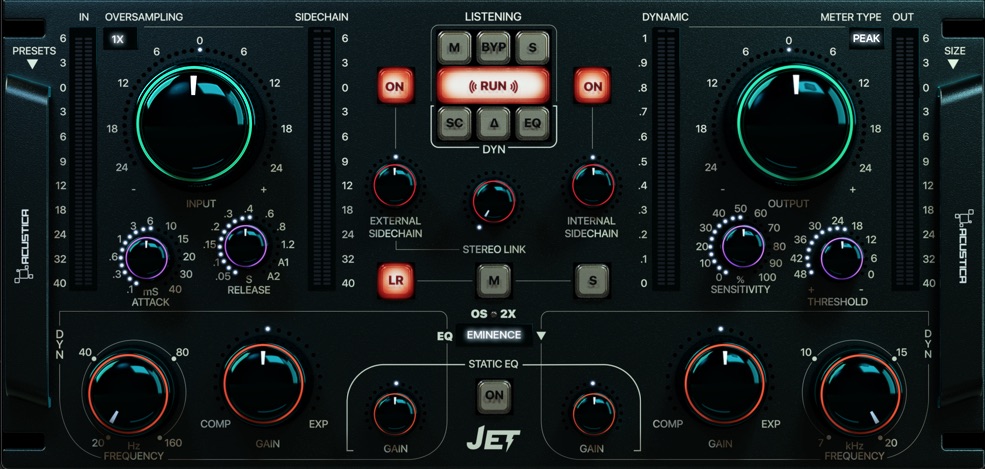Viewport: 985px width, 469px height.
Task: Select the LR channel mode
Action: tap(395, 281)
